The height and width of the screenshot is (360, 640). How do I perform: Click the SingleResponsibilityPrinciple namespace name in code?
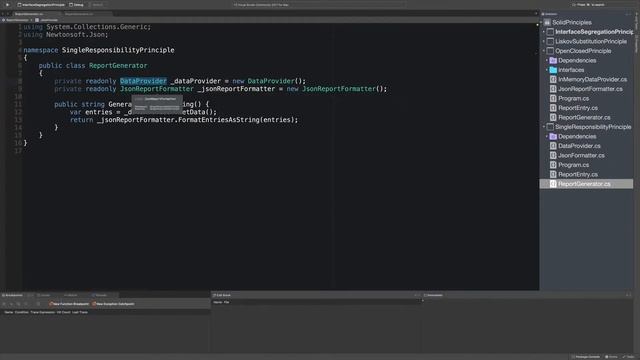118,50
